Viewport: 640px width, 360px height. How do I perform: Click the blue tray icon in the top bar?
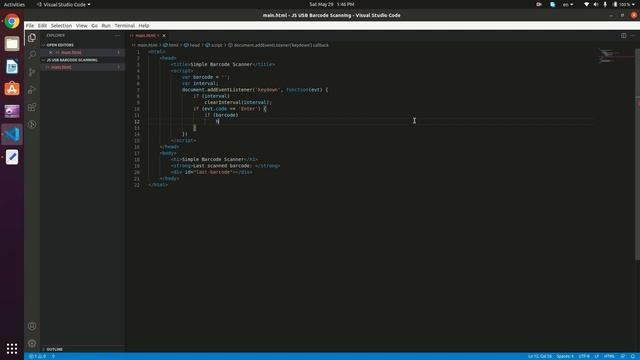point(552,4)
